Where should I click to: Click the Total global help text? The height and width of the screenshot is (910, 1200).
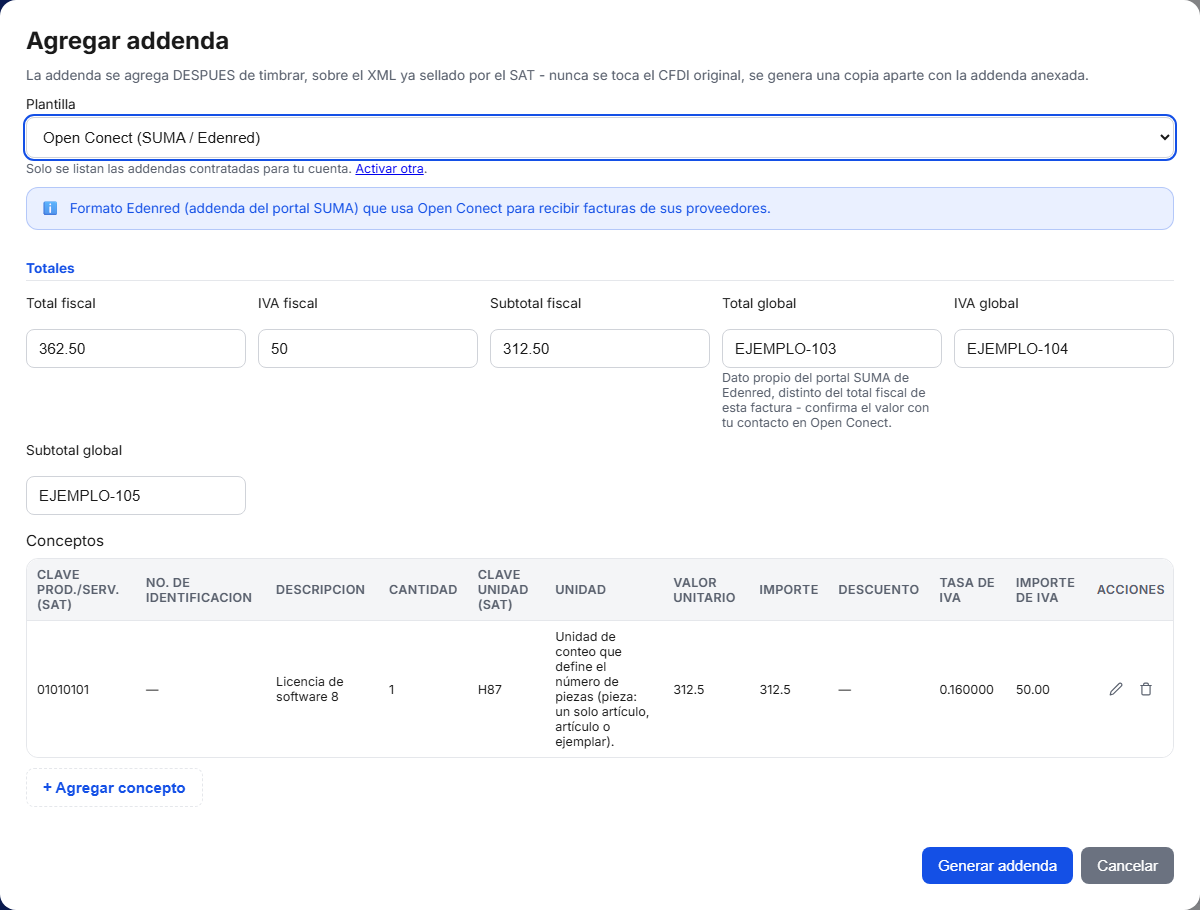pyautogui.click(x=826, y=400)
